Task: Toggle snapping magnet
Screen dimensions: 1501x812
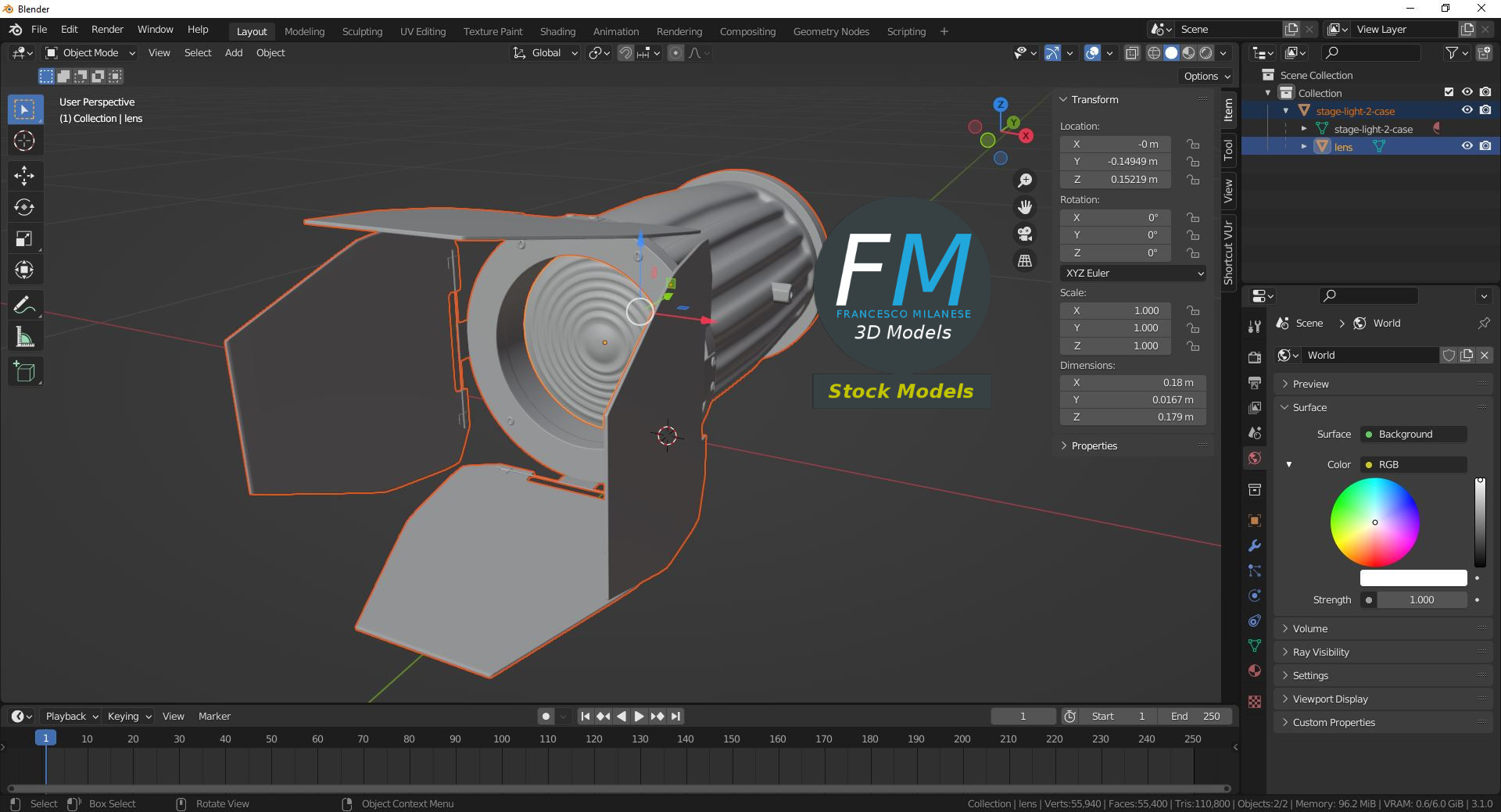Action: pos(625,53)
